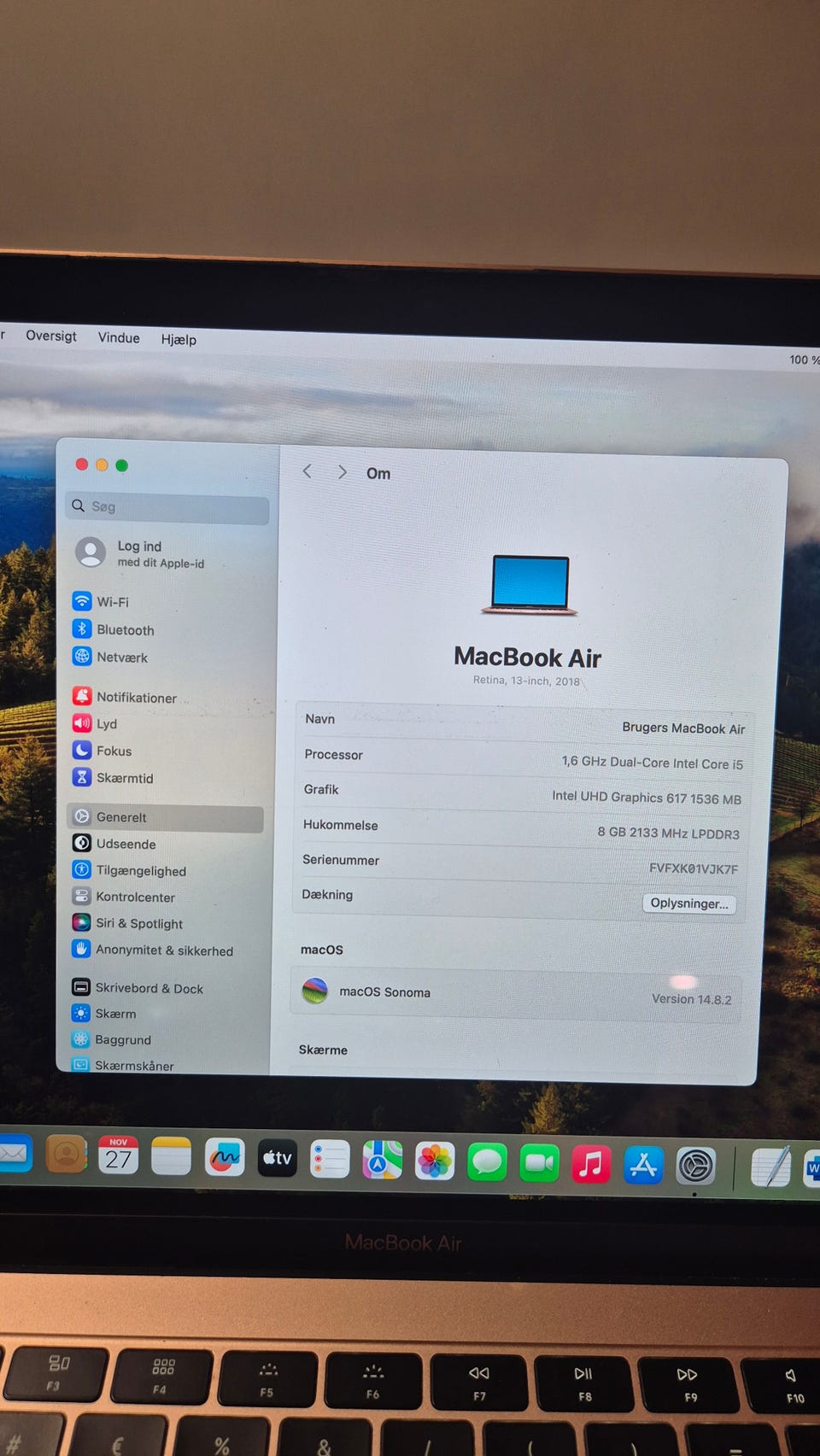Open Notifikationer settings in sidebar

pyautogui.click(x=125, y=697)
